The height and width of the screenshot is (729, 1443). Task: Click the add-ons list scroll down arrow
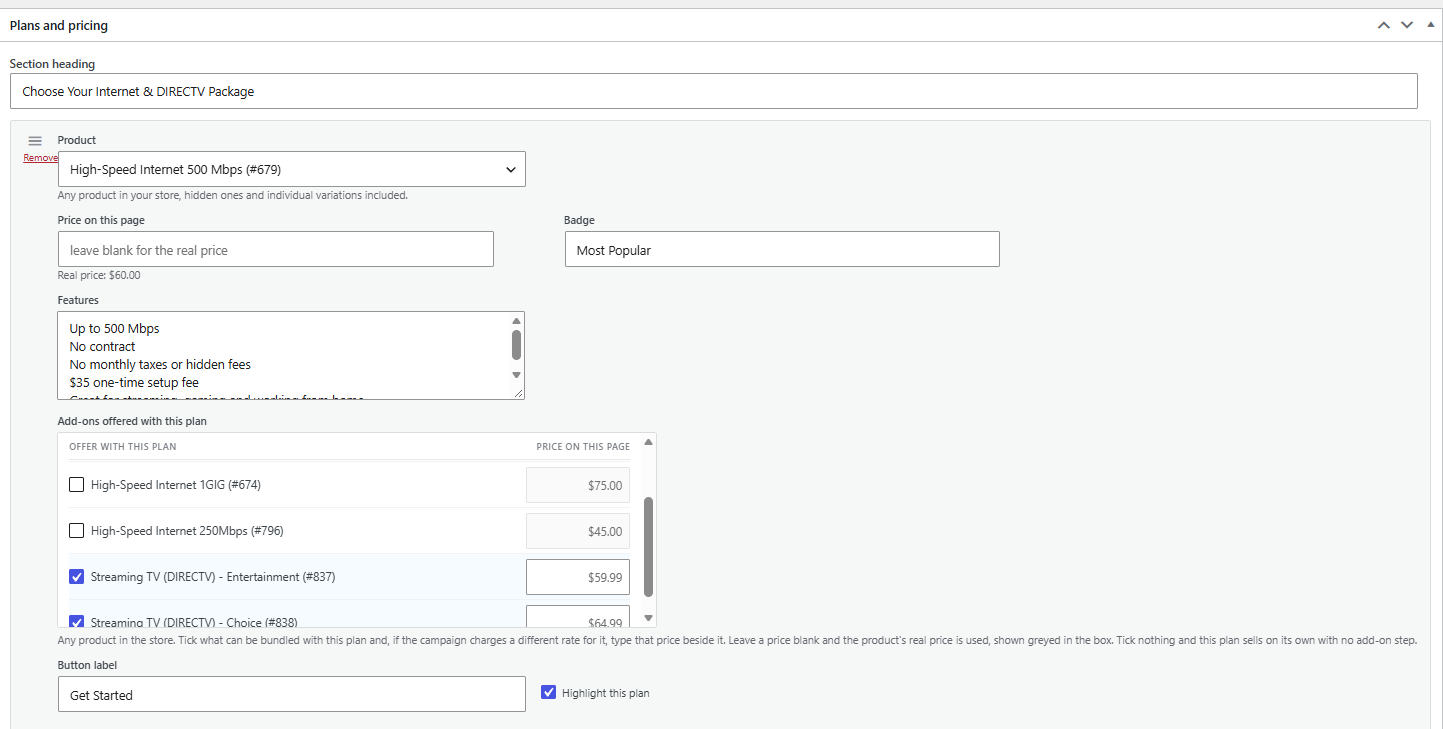coord(648,618)
